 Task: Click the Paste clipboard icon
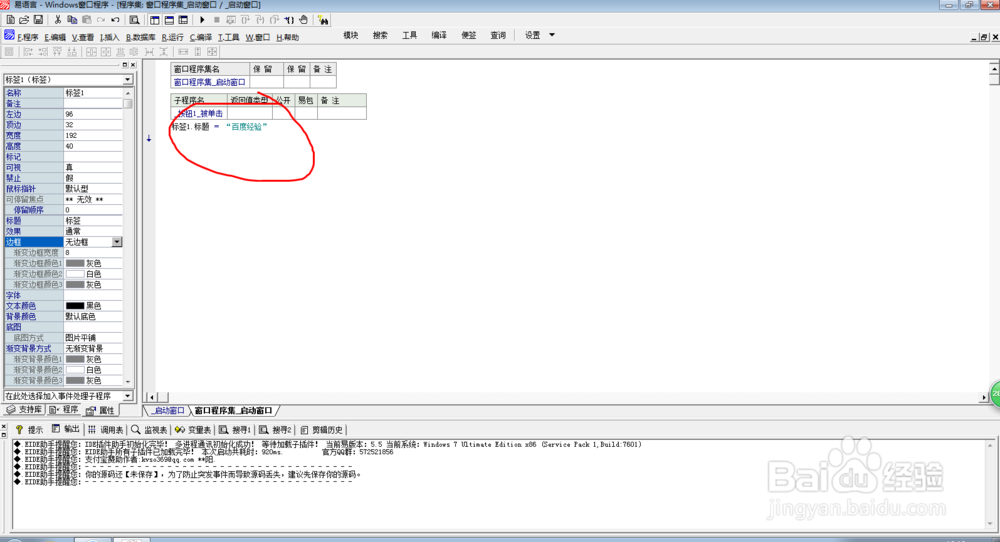coord(87,20)
